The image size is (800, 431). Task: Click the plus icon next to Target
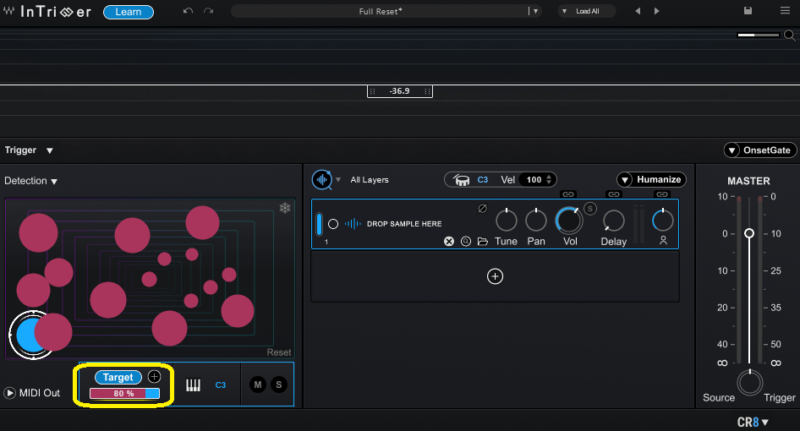point(154,376)
